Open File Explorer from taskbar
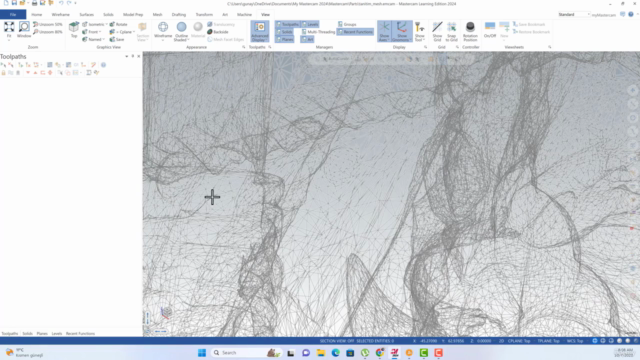Viewport: 640px width, 360px height. point(321,353)
